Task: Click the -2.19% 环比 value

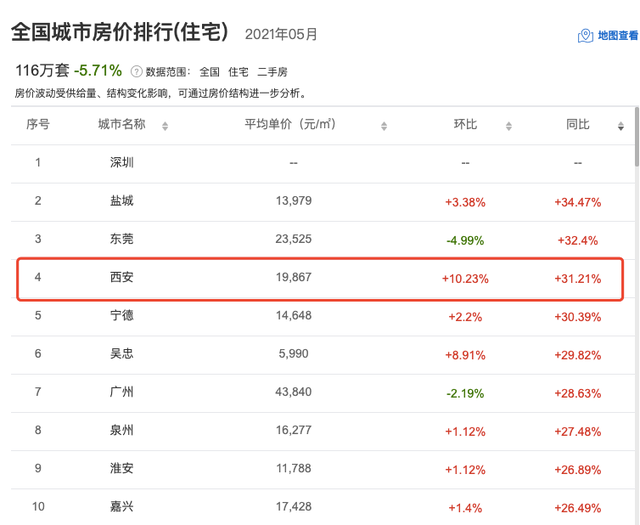Action: [465, 394]
